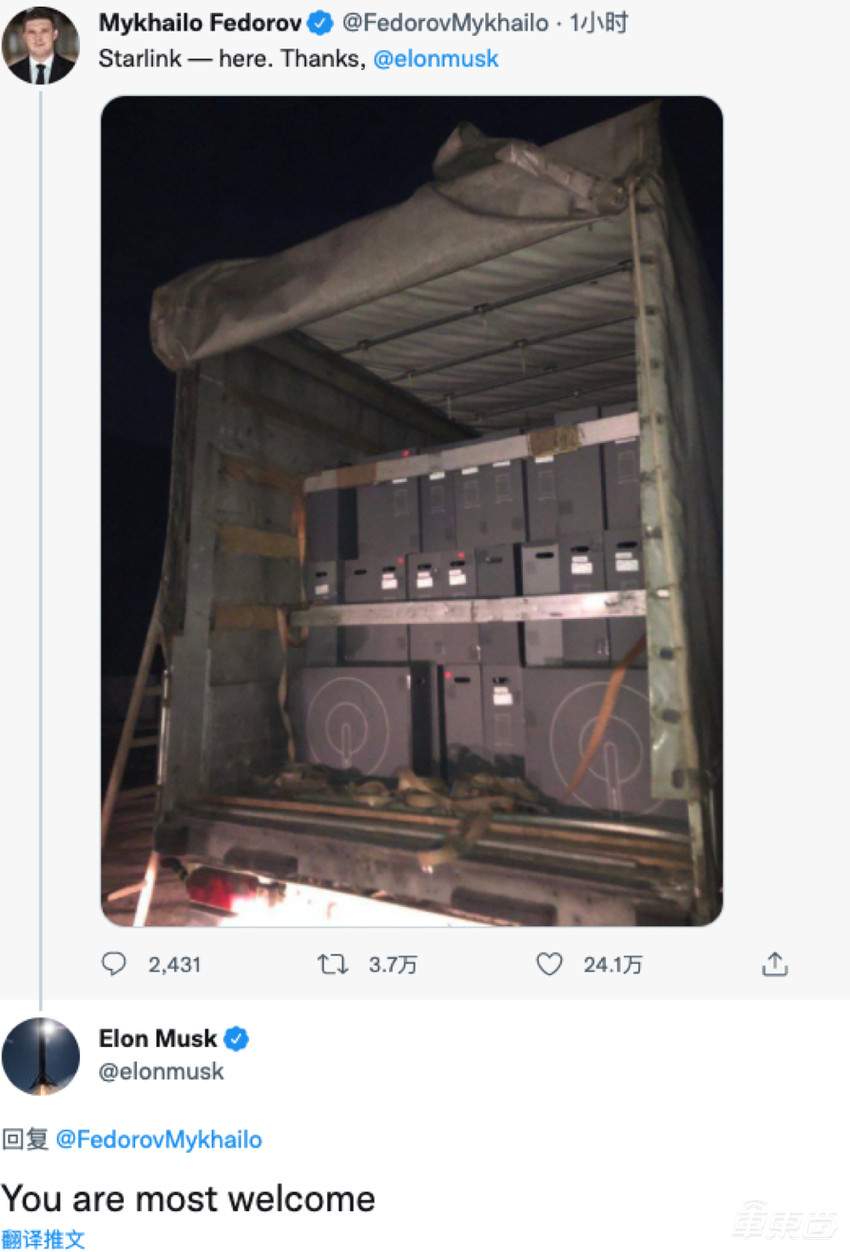
Task: Follow the @FedorovMykhailo reply mention link
Action: tap(159, 1139)
